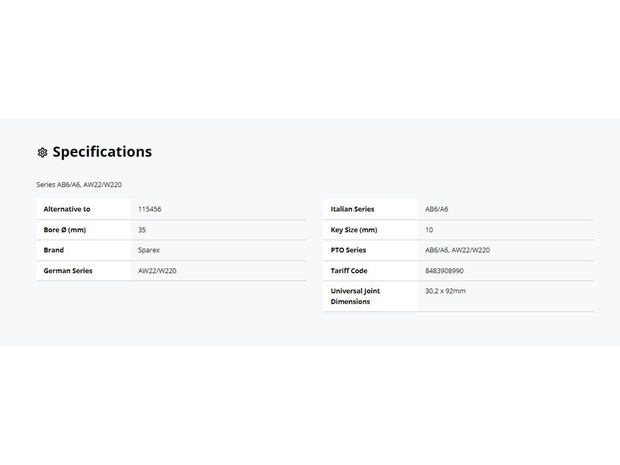The height and width of the screenshot is (465, 620).
Task: Select the key size value 10
Action: (429, 230)
